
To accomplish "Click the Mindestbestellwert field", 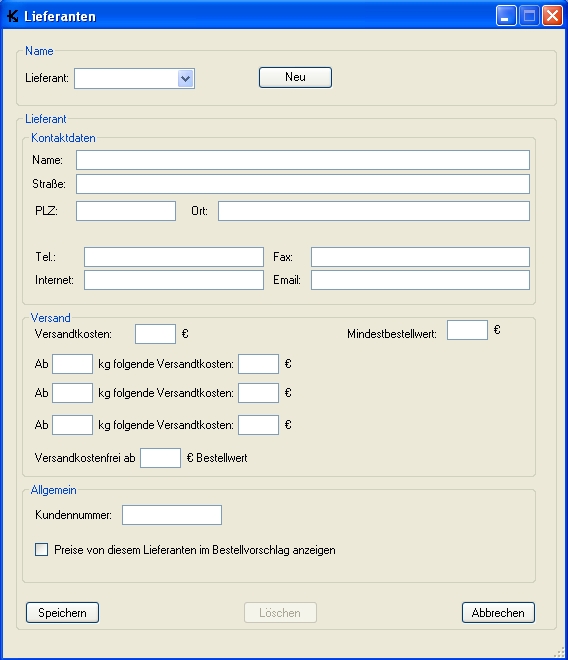I will pyautogui.click(x=467, y=330).
